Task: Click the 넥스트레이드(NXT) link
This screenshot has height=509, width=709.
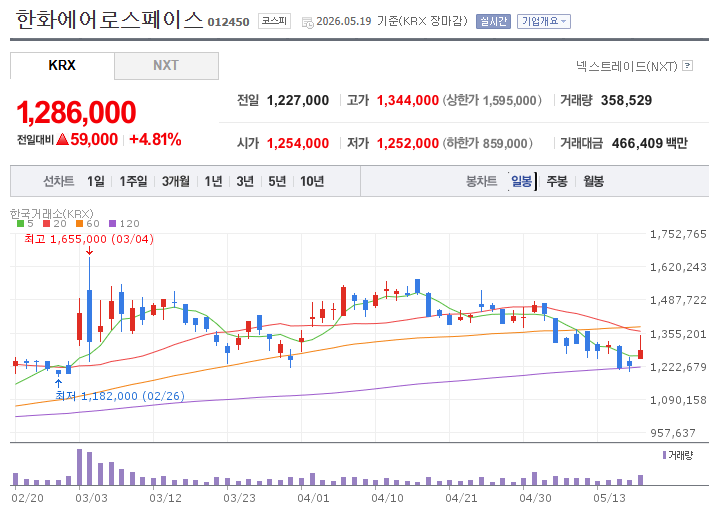Action: [x=627, y=66]
